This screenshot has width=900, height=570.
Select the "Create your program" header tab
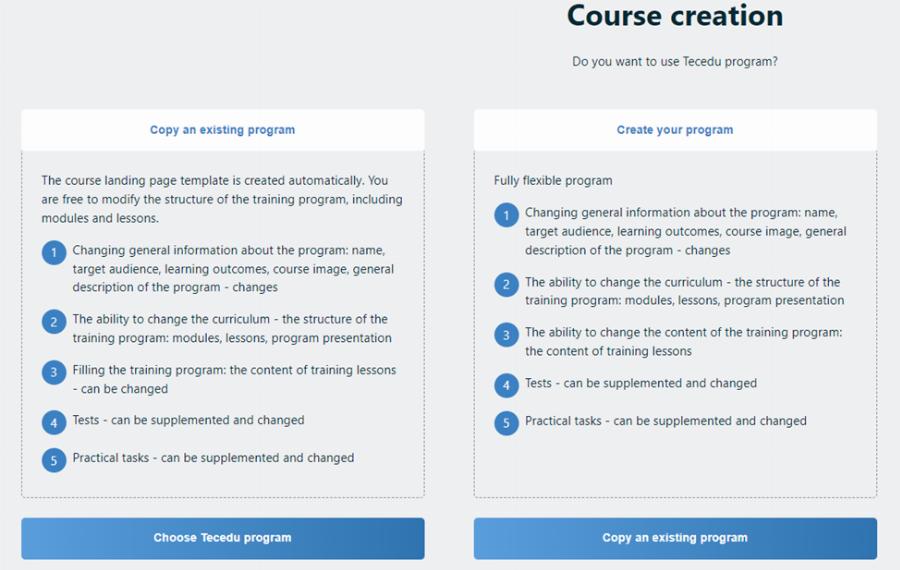click(x=675, y=130)
